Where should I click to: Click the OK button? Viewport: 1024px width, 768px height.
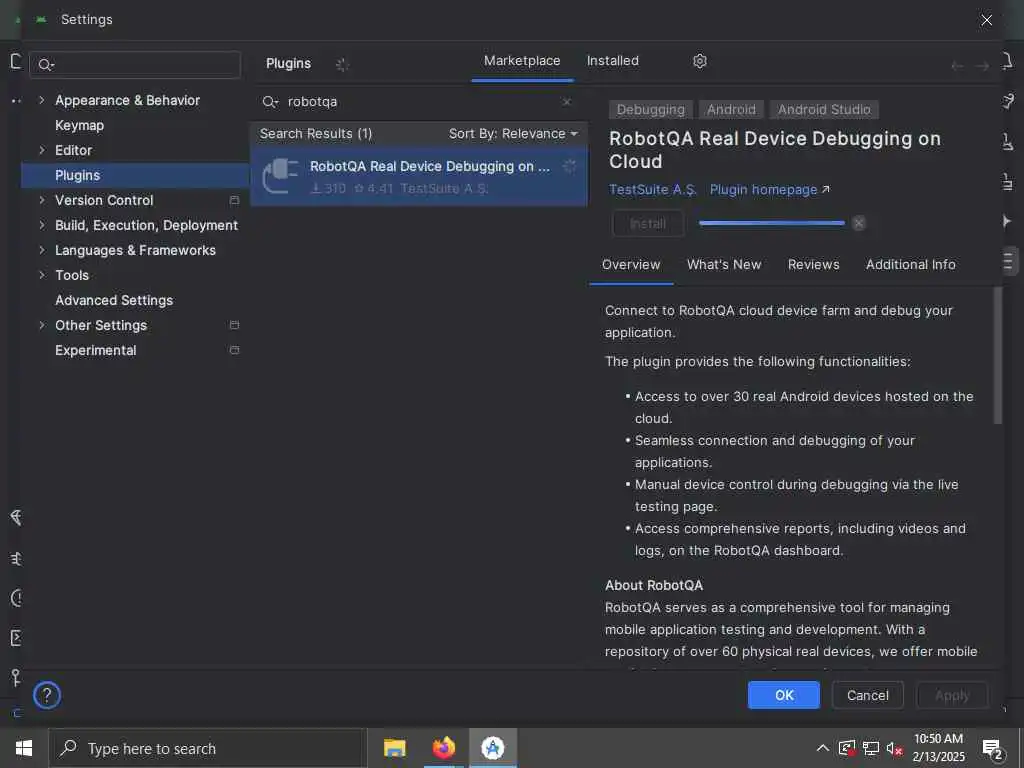click(784, 695)
